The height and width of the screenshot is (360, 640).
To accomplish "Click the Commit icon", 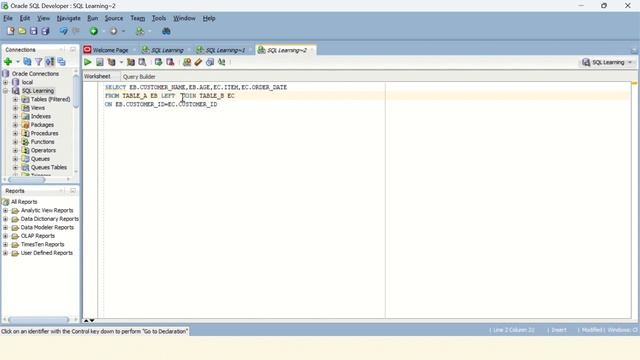I will pos(158,62).
